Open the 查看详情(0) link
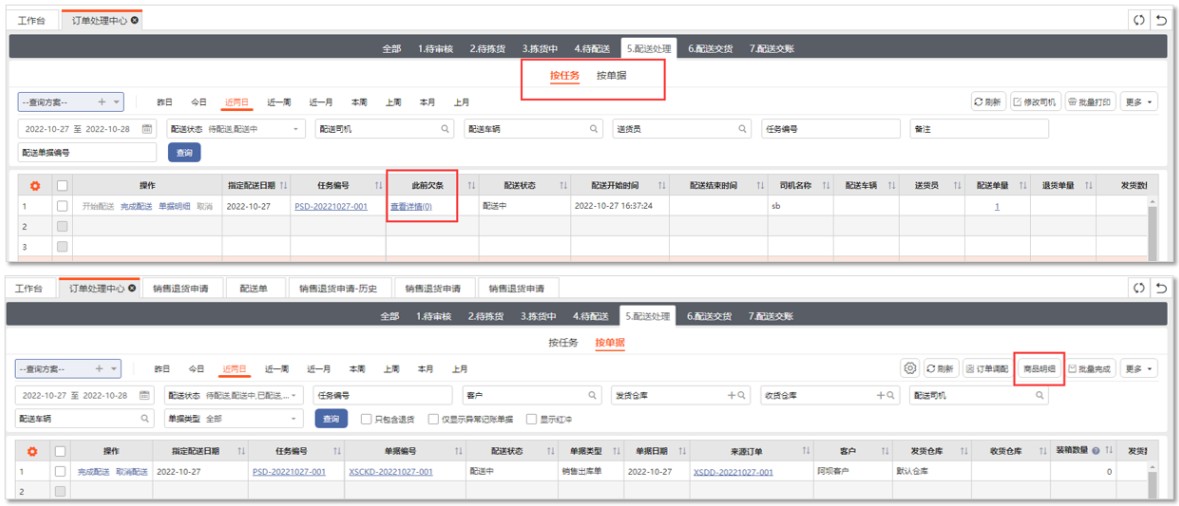The image size is (1179, 506). click(410, 206)
